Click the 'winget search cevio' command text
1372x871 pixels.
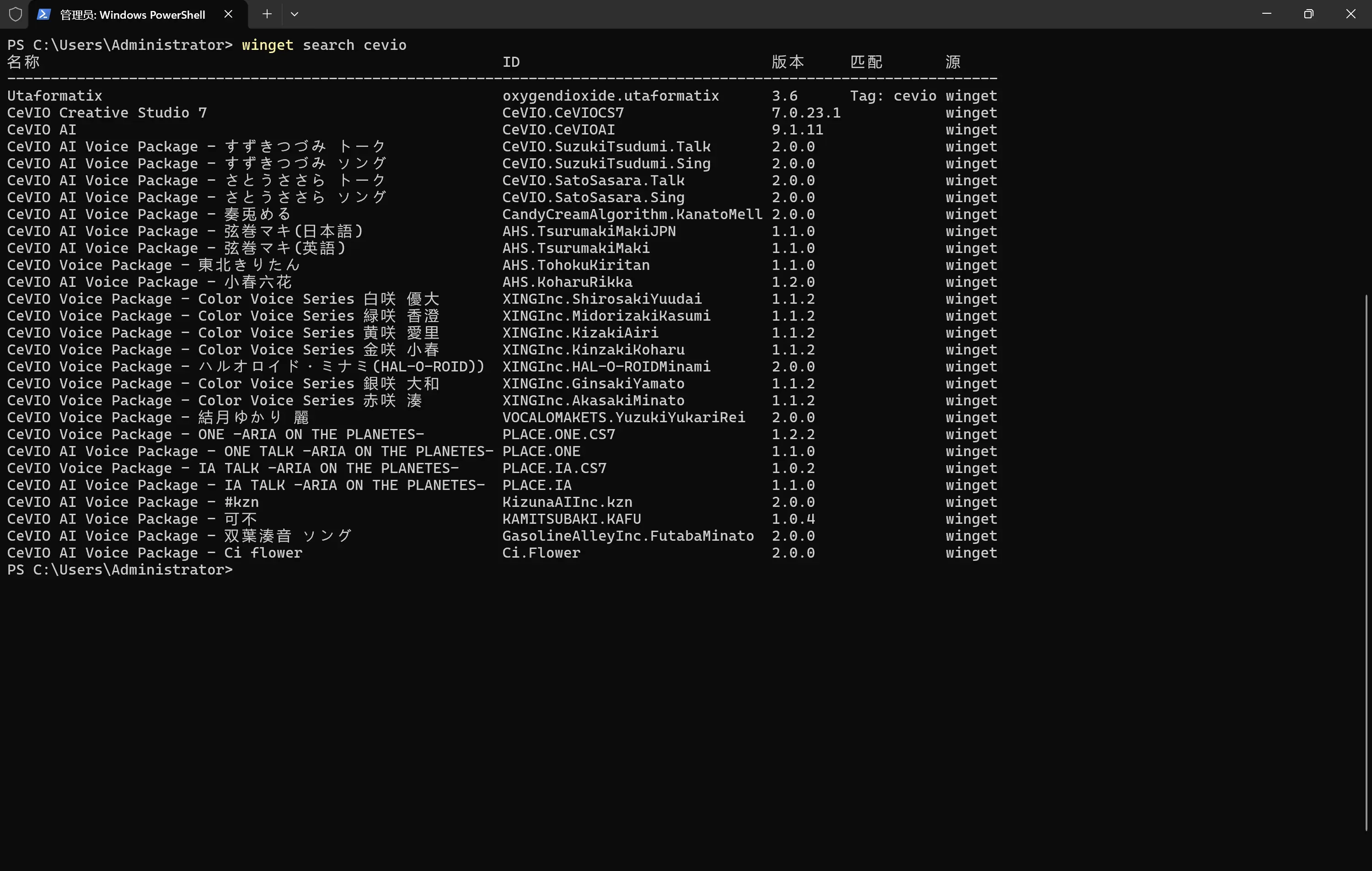point(324,45)
